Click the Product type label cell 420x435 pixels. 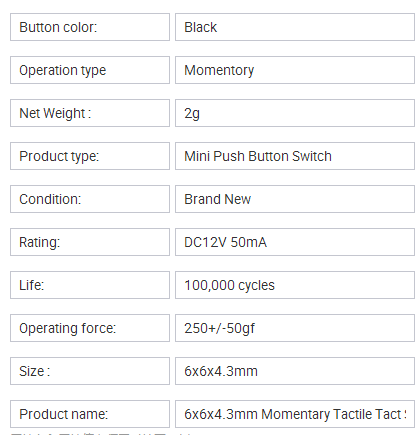(90, 156)
